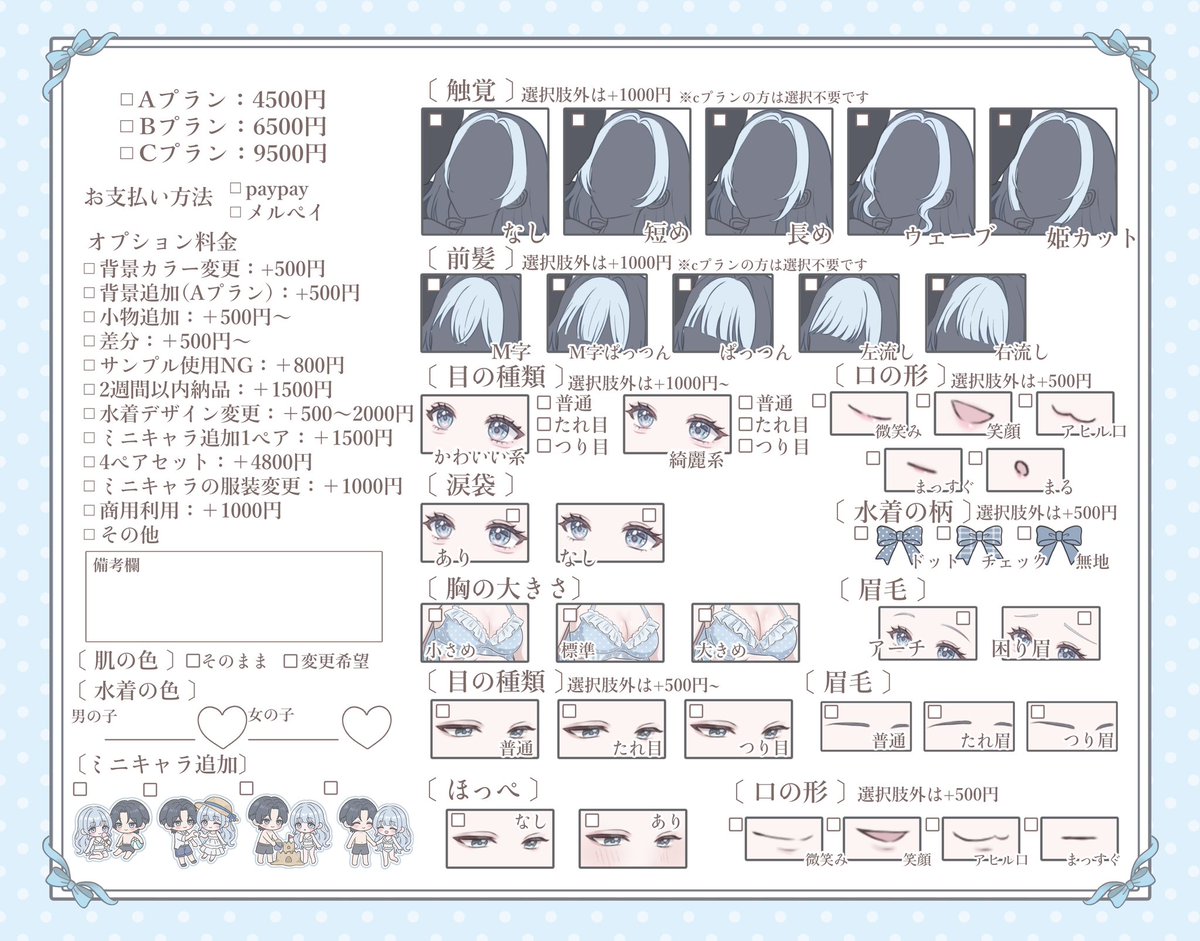1200x941 pixels.
Task: Choose the たれ目 eye illustration thumbnail
Action: 612,729
